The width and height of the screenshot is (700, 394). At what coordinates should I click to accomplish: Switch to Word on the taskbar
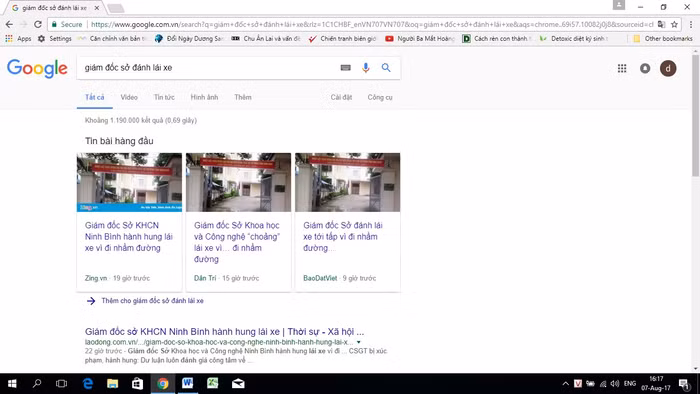coord(188,384)
